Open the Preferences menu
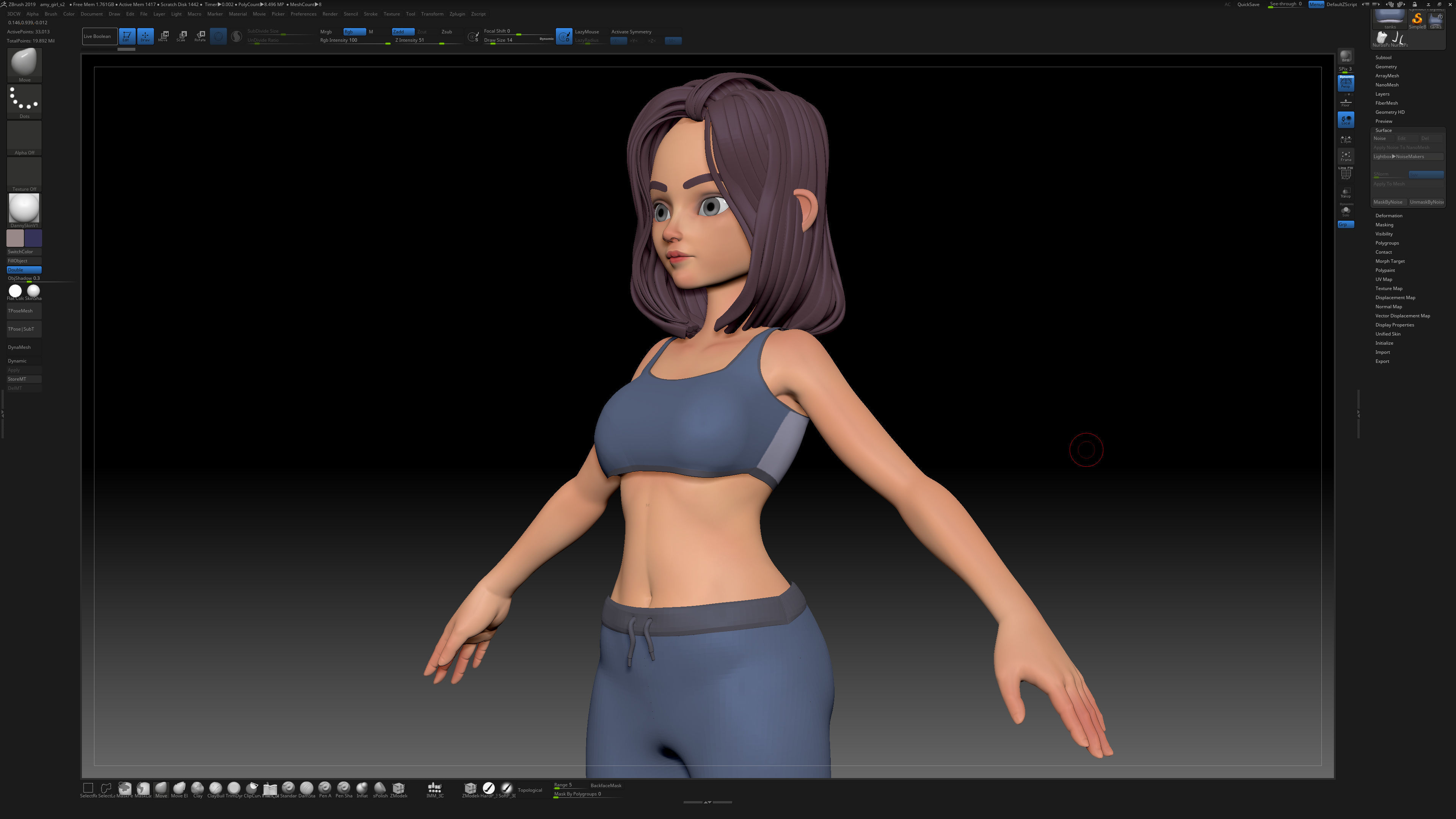Image resolution: width=1456 pixels, height=819 pixels. coord(303,14)
